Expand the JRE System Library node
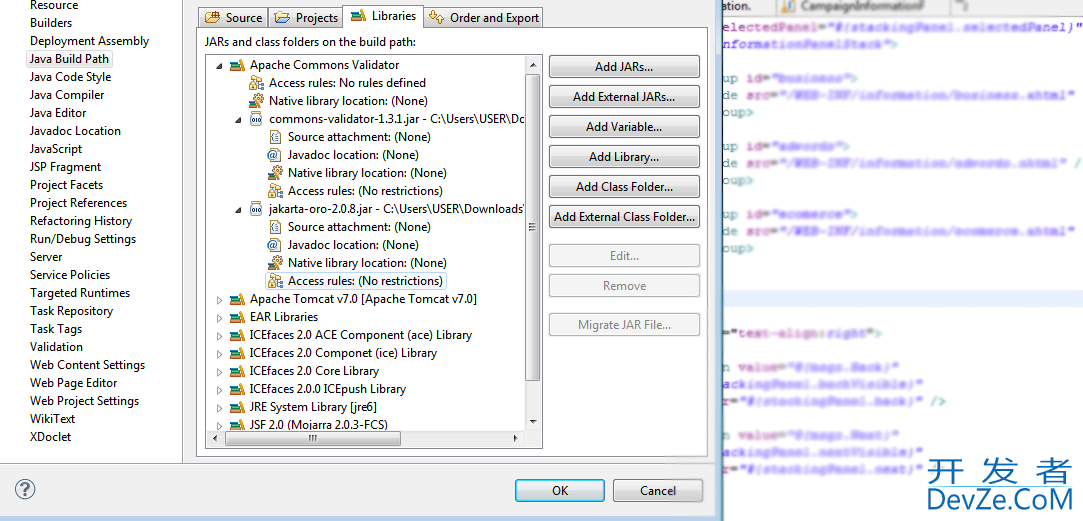The image size is (1083, 521). tap(220, 408)
